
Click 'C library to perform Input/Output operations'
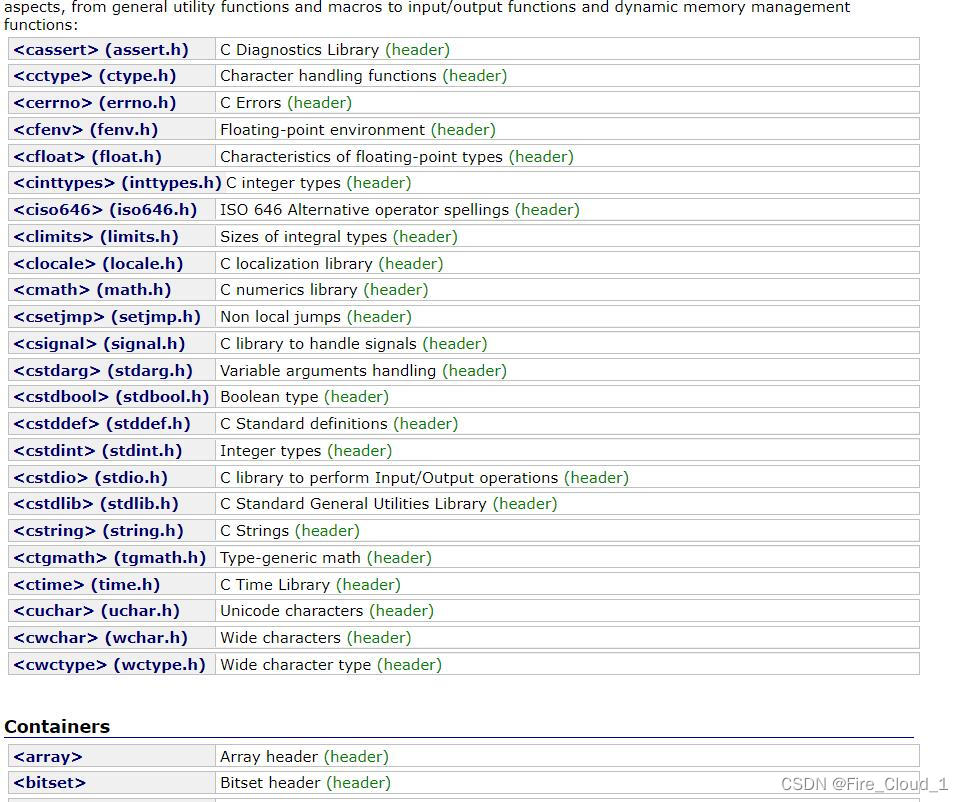click(389, 477)
